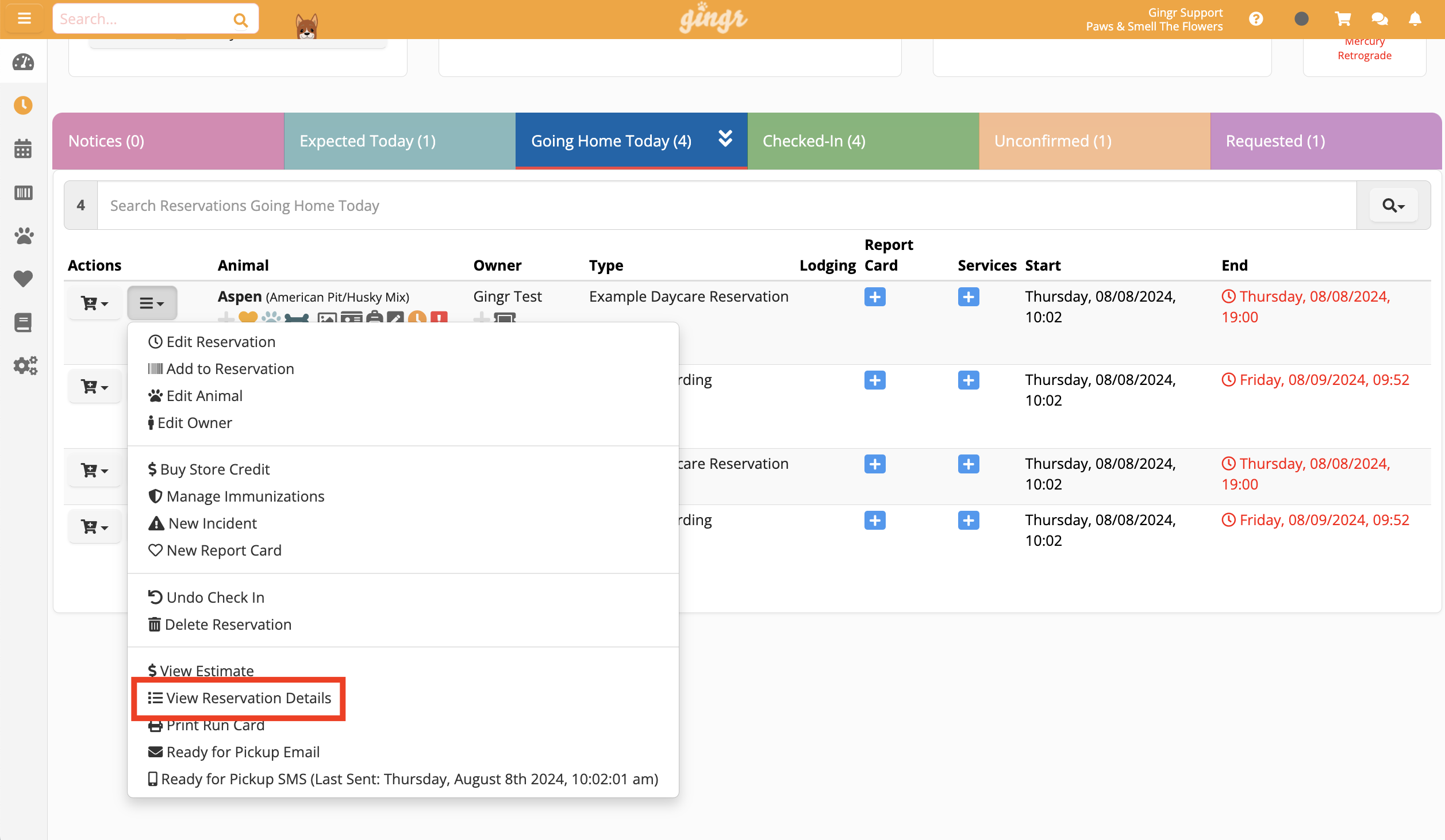Image resolution: width=1445 pixels, height=840 pixels.
Task: Open report cards via the heart sidebar icon
Action: pyautogui.click(x=23, y=279)
